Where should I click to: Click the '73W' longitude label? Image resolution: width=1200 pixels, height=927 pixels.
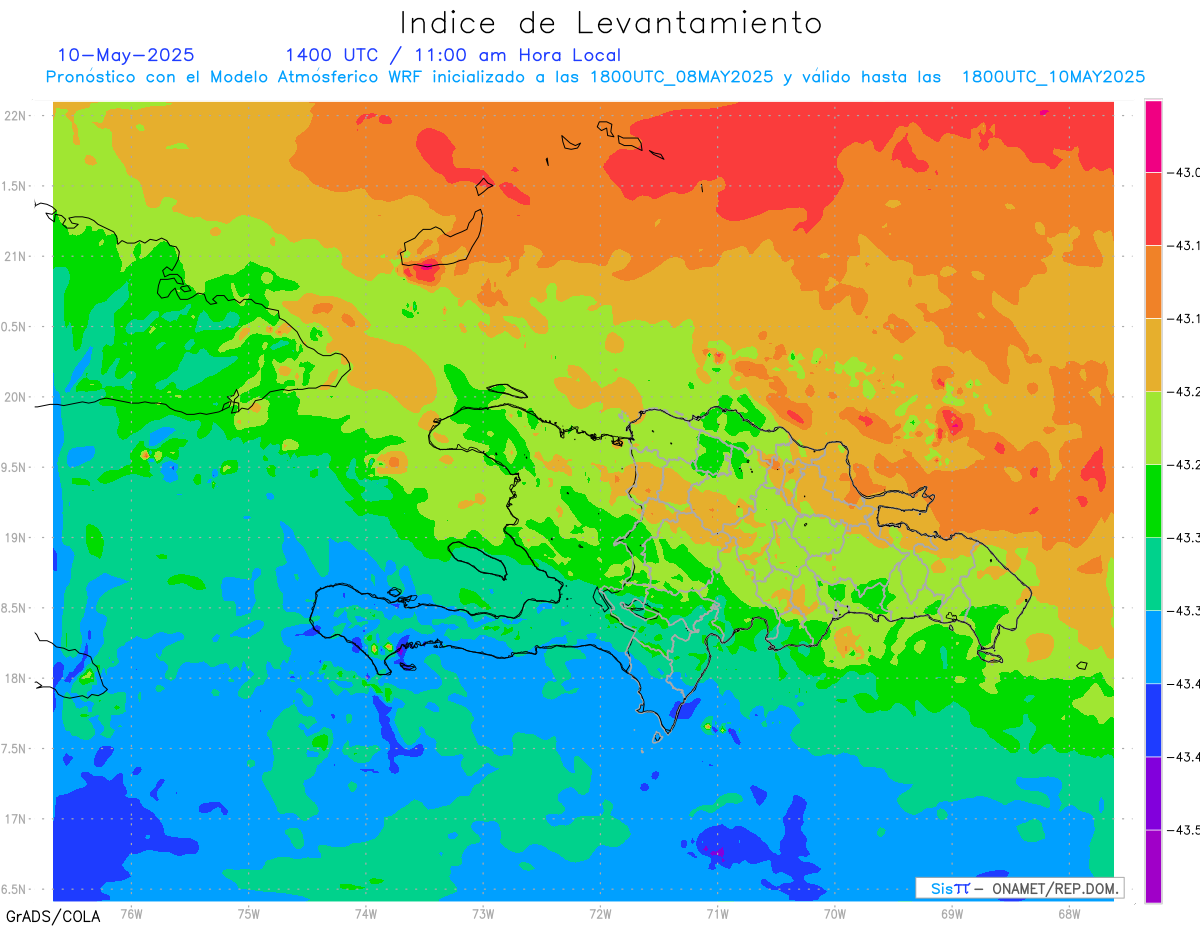pos(483,913)
